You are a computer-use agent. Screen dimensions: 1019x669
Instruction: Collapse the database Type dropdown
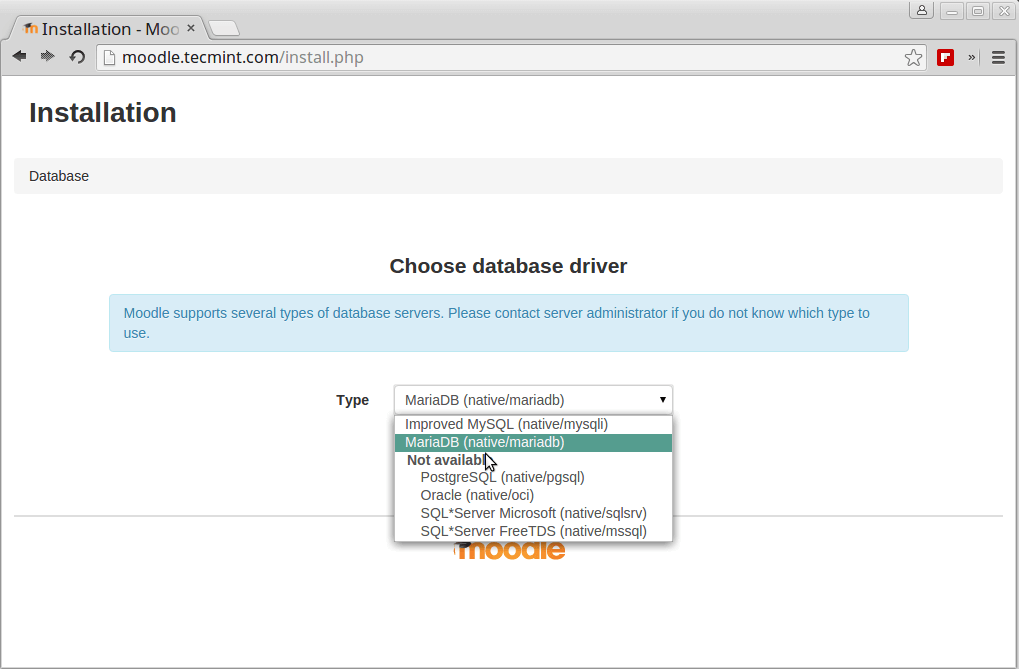(x=533, y=400)
